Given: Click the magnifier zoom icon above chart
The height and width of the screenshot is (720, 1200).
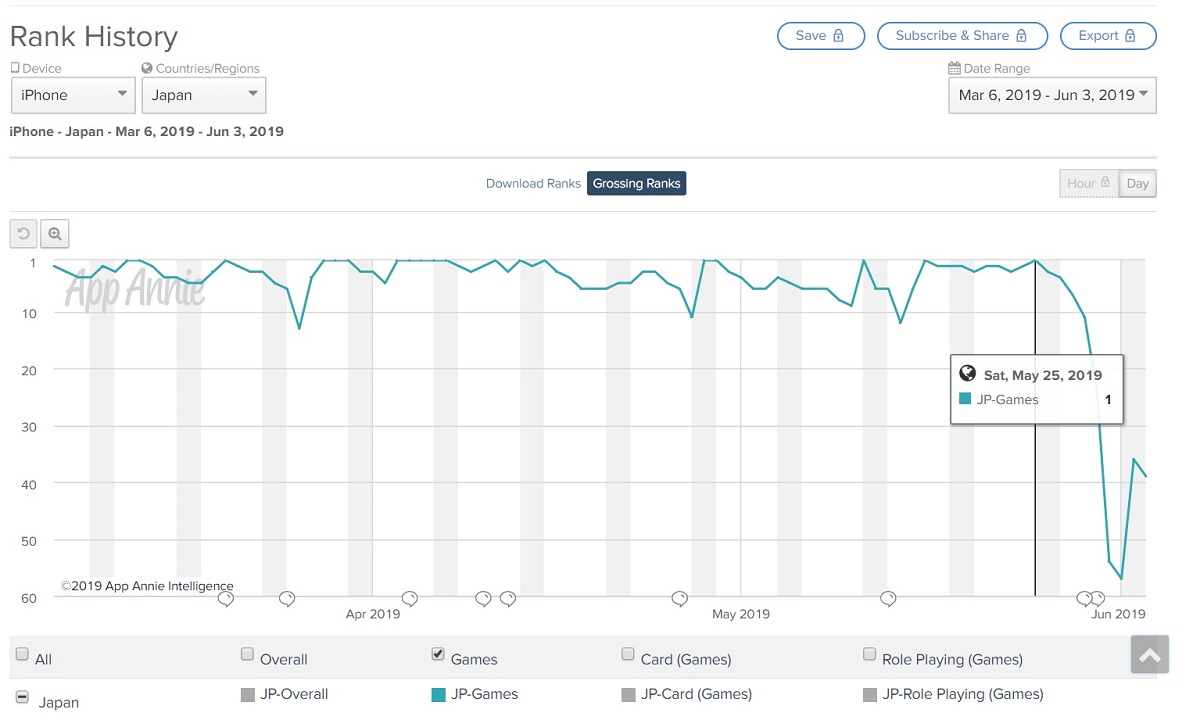Looking at the screenshot, I should click(x=55, y=233).
